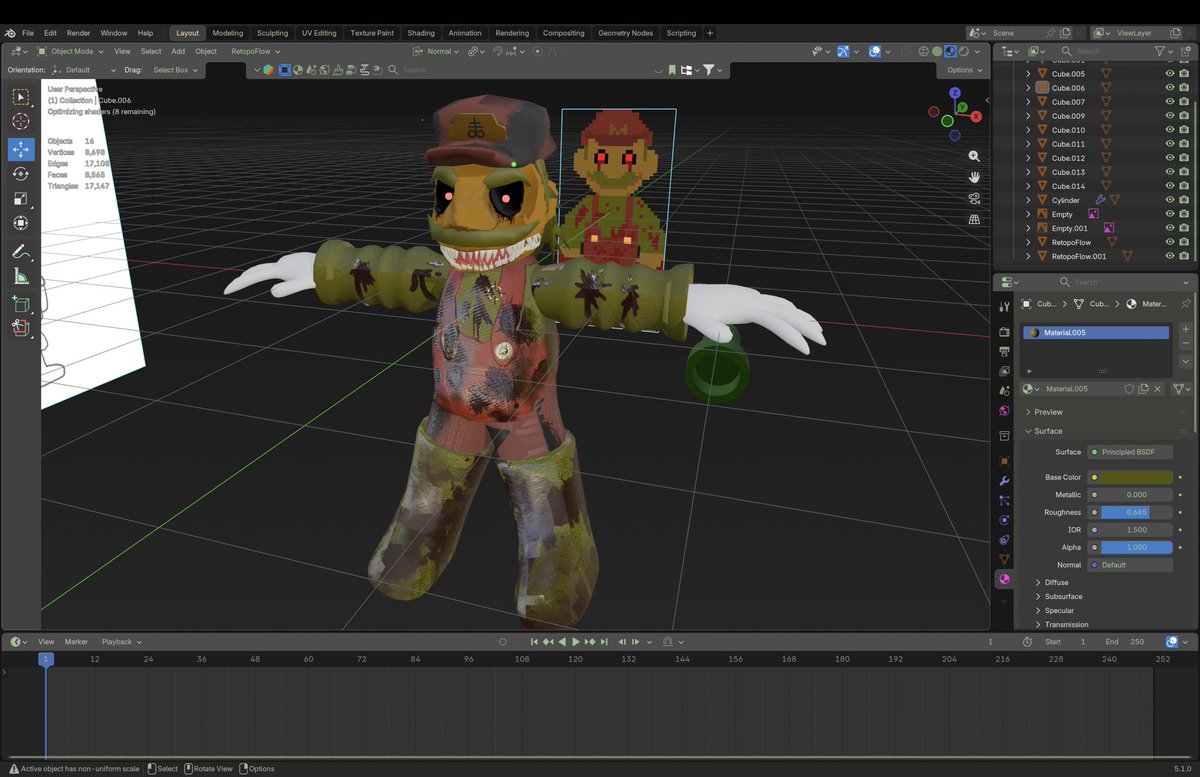Click the Normal Default button
Screen dimensions: 1200x777
[1130, 565]
